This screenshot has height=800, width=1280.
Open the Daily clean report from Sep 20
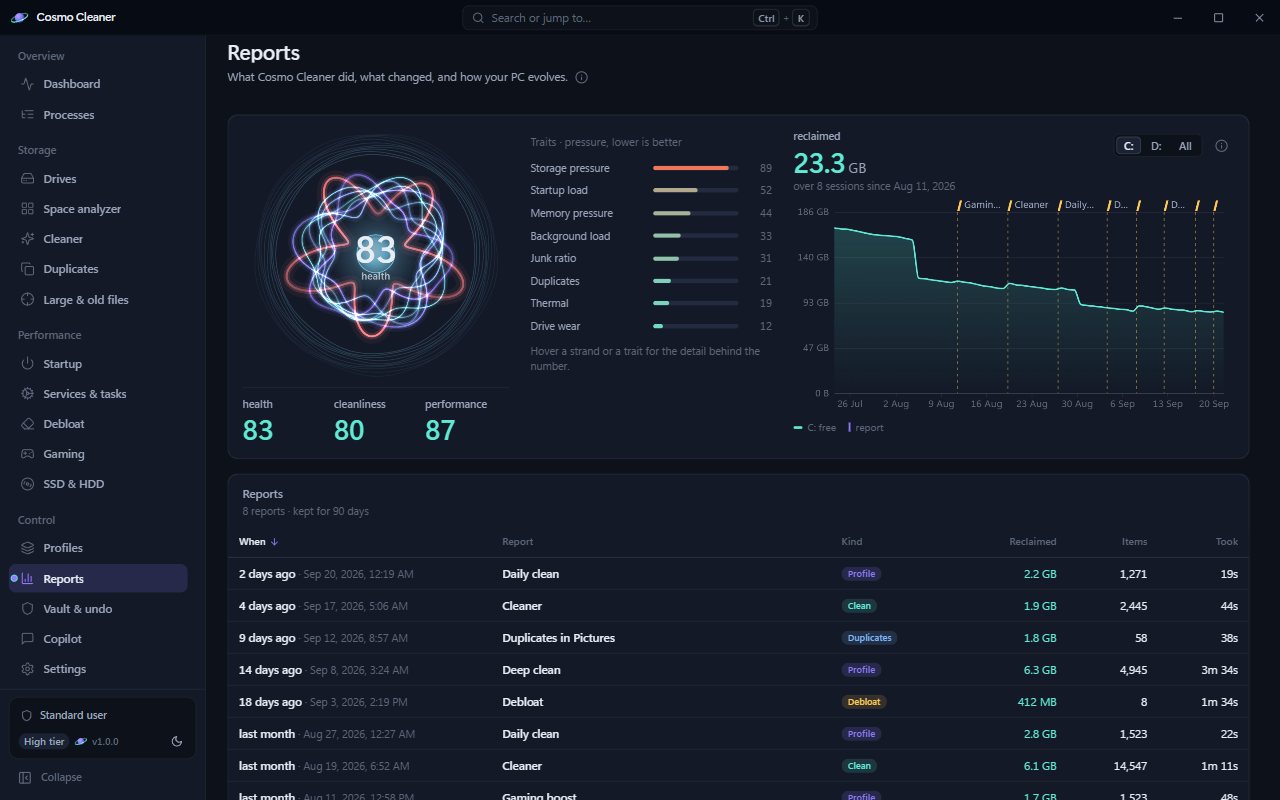[x=738, y=574]
